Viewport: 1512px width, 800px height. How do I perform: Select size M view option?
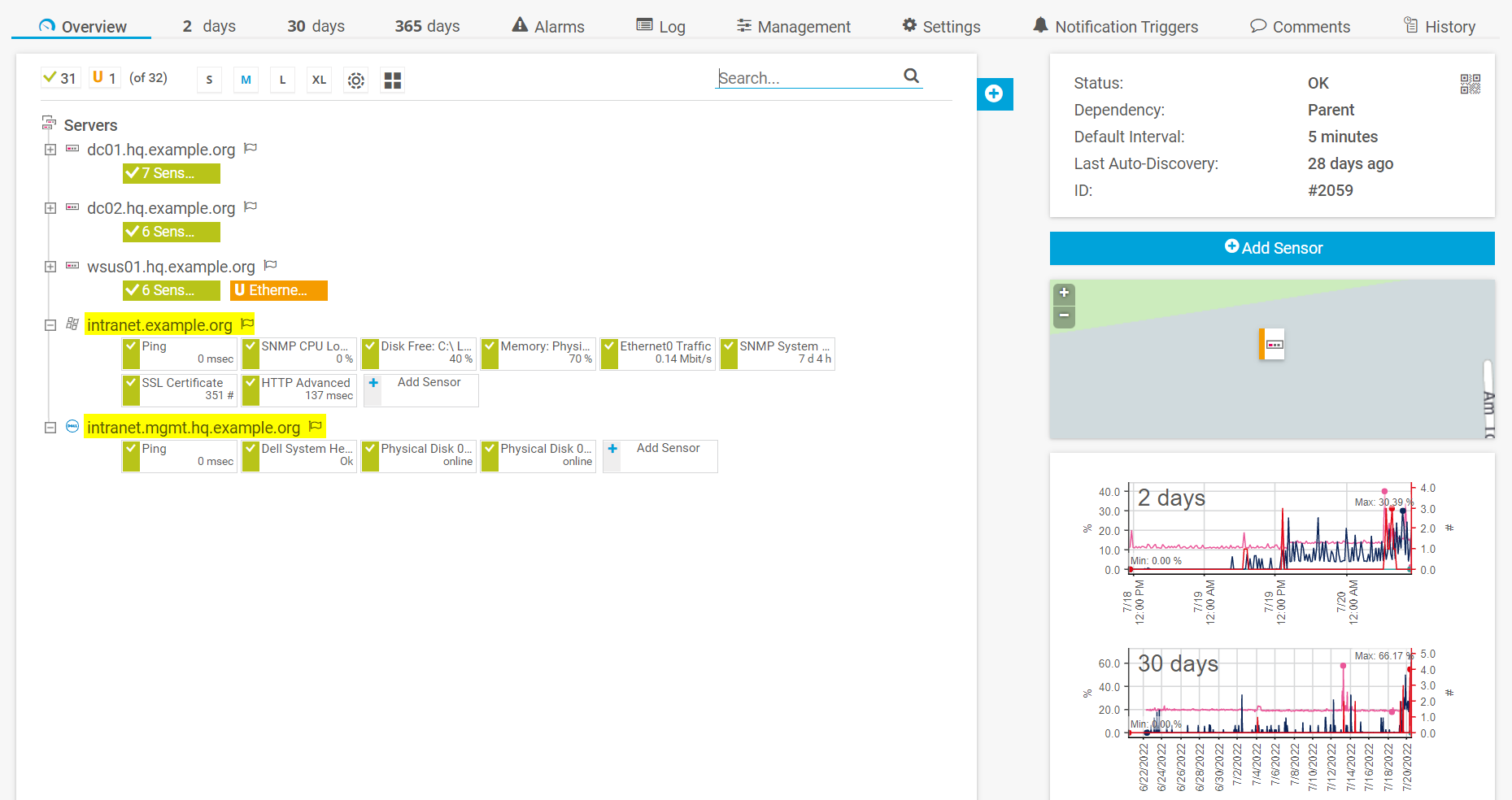[246, 80]
